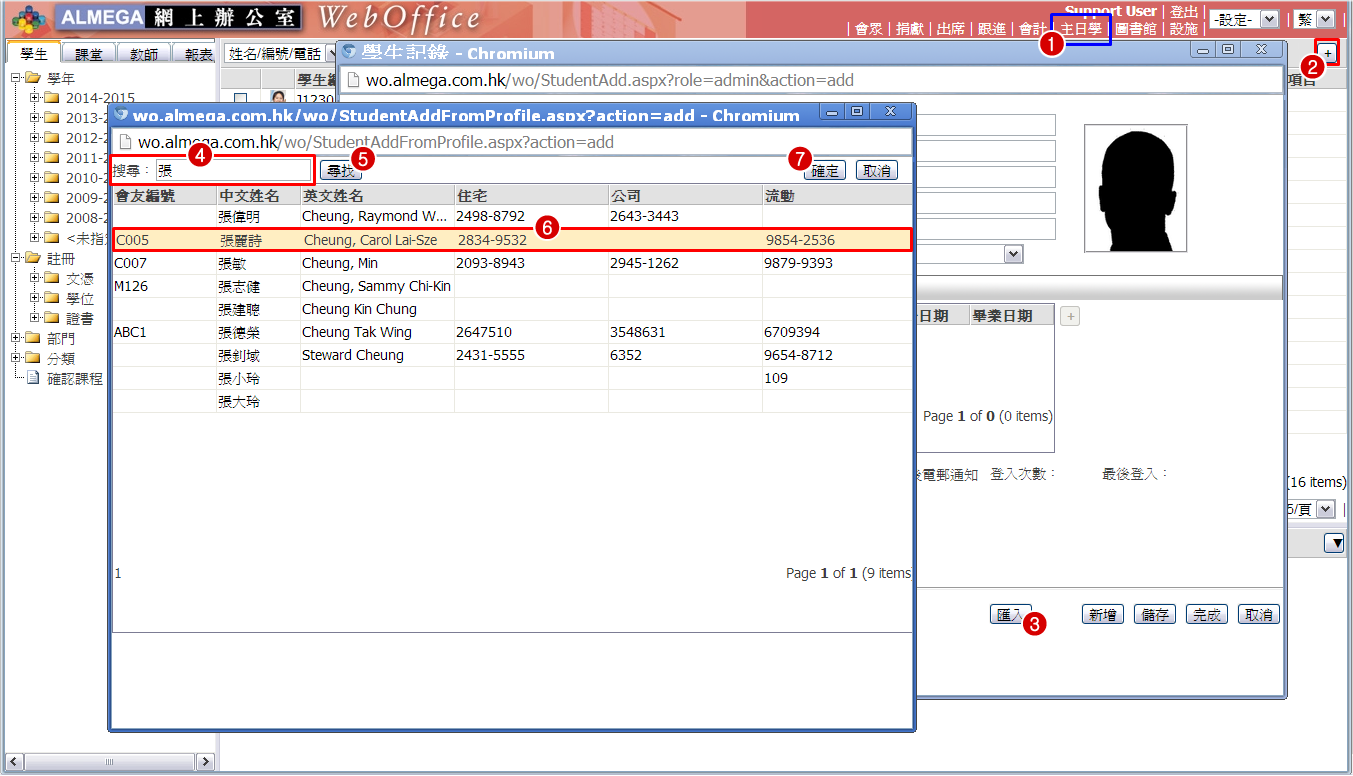
Task: Switch to the 課堂 tab
Action: tap(89, 55)
